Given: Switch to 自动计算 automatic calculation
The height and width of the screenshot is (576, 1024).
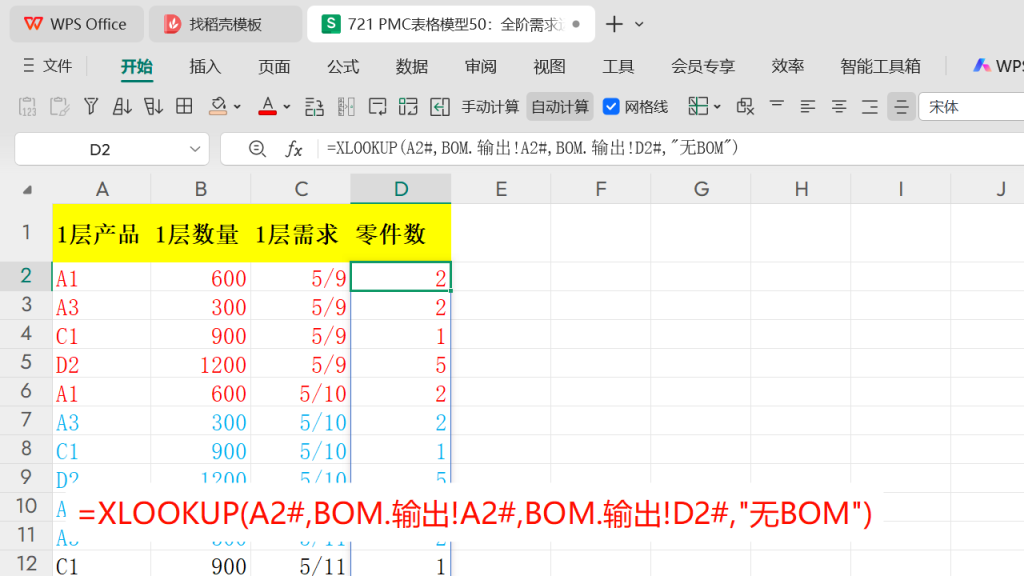Looking at the screenshot, I should coord(560,107).
